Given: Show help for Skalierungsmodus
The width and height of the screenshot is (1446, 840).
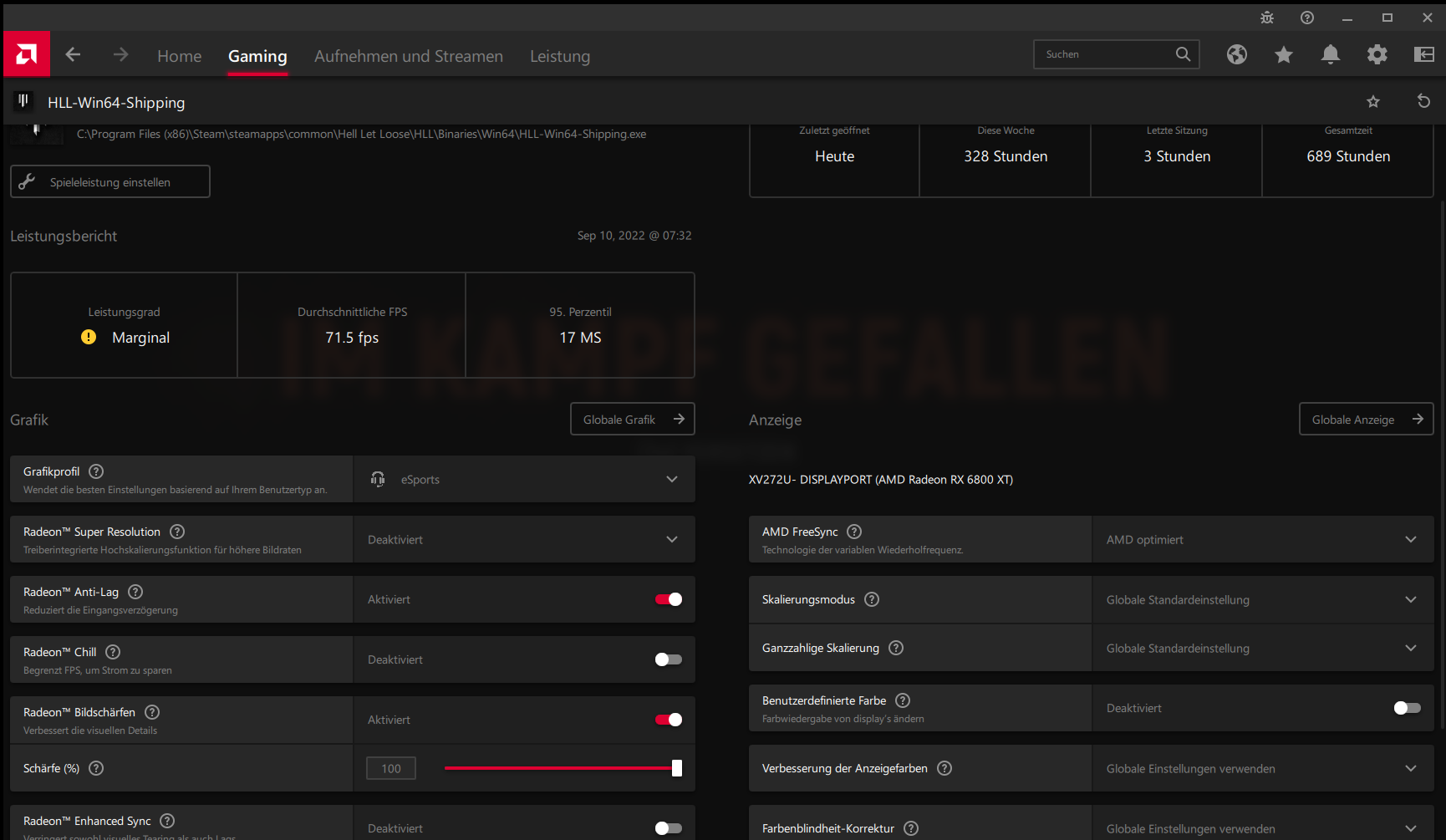Looking at the screenshot, I should [x=872, y=599].
